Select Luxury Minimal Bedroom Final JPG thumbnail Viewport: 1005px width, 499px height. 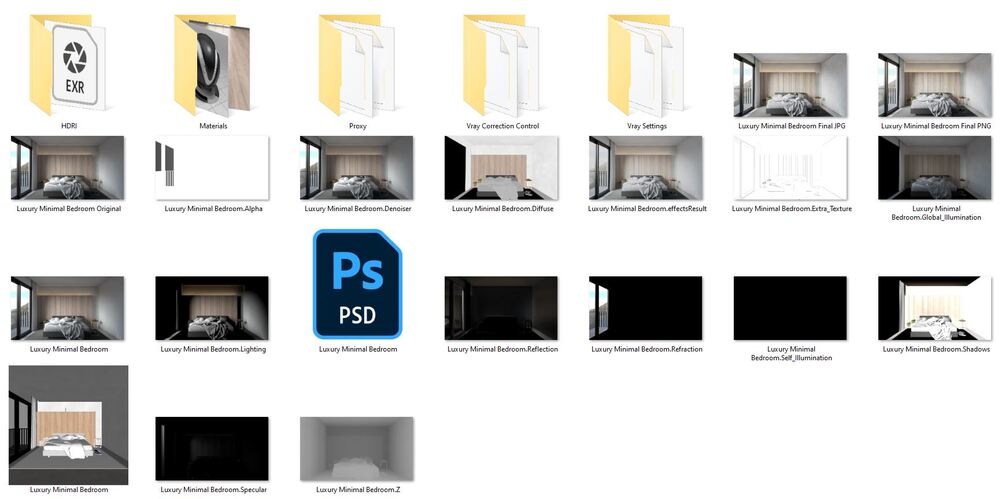tap(791, 85)
